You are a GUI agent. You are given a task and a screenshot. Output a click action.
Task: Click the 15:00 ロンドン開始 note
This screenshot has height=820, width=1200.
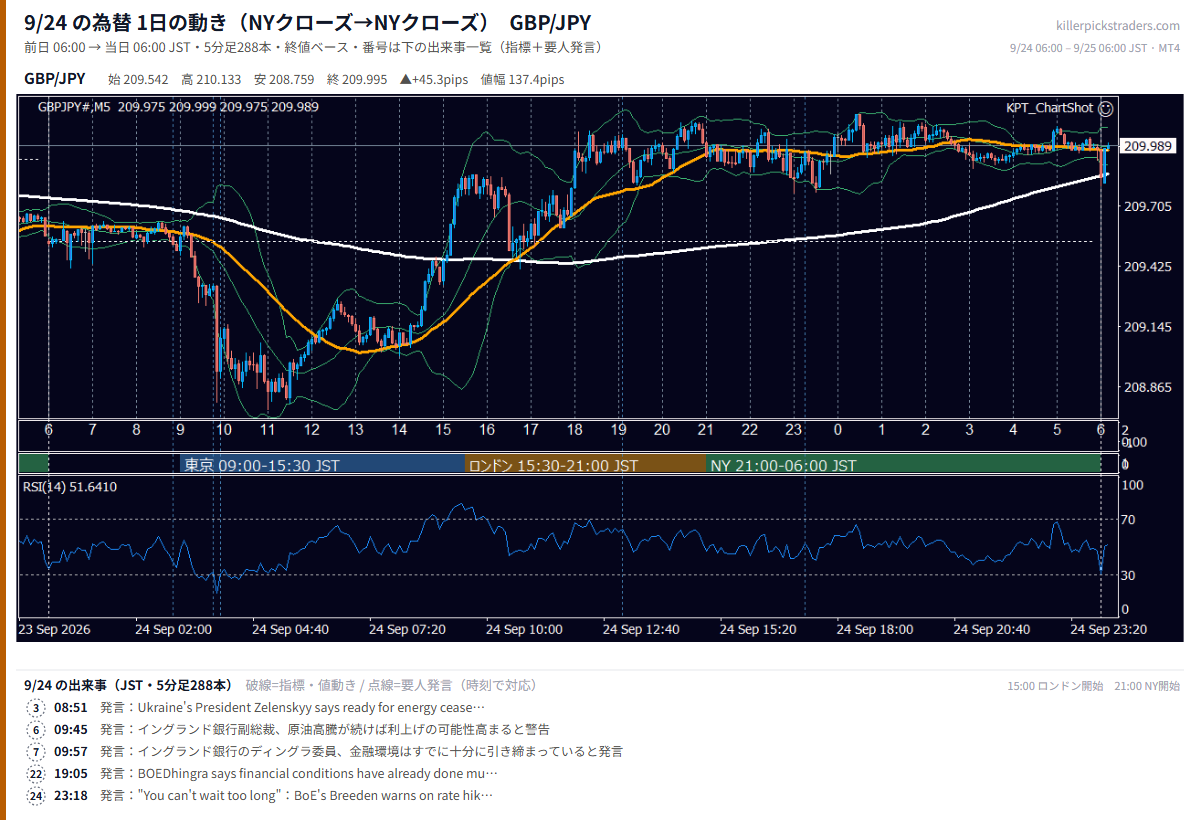pos(1055,686)
